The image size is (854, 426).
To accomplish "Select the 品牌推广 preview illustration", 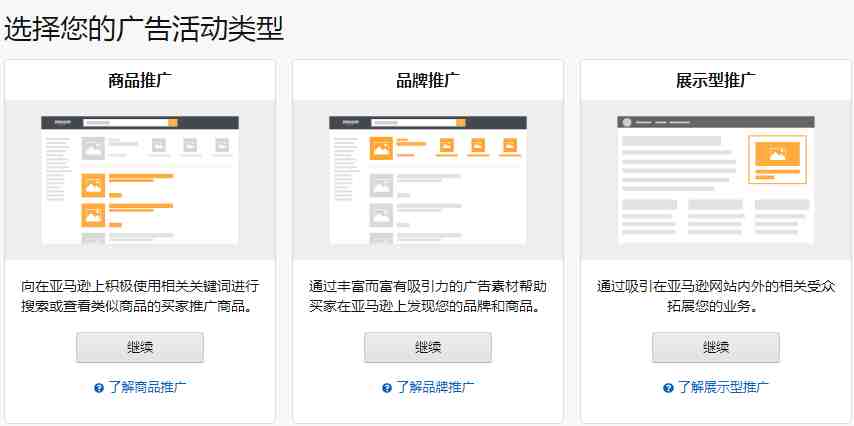I will point(428,180).
